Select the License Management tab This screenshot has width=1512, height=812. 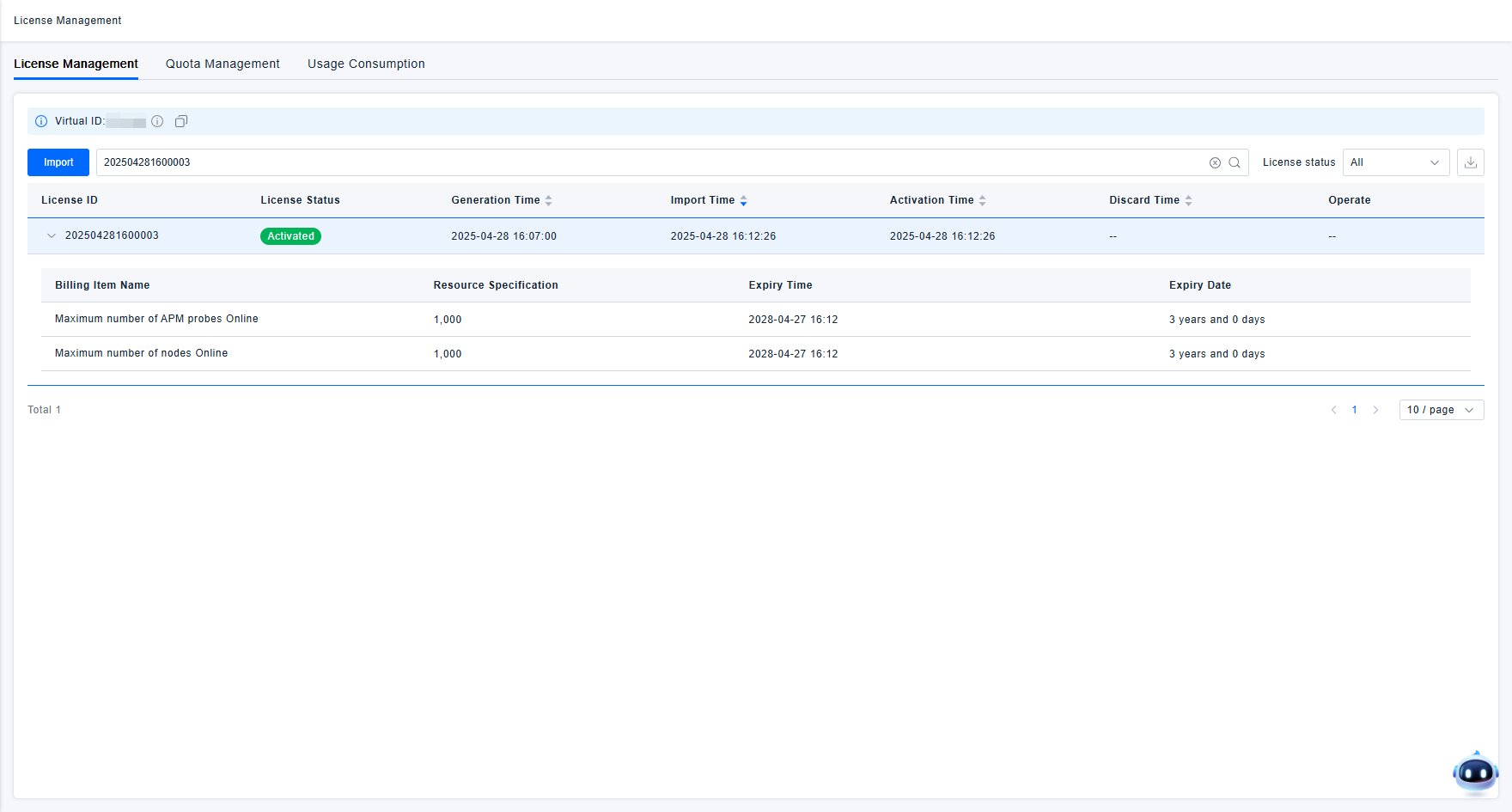coord(76,64)
